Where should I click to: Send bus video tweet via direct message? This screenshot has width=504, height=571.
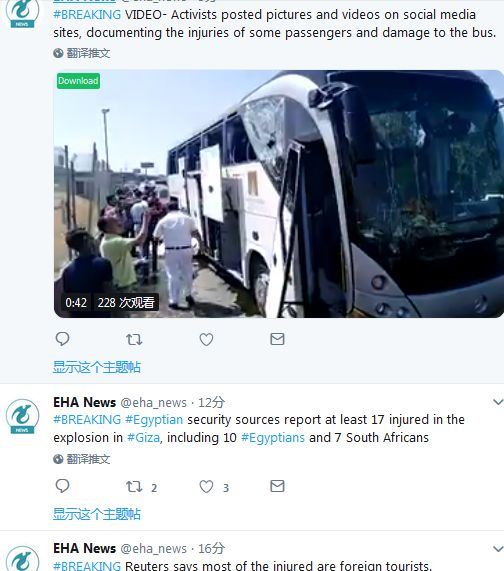point(277,339)
